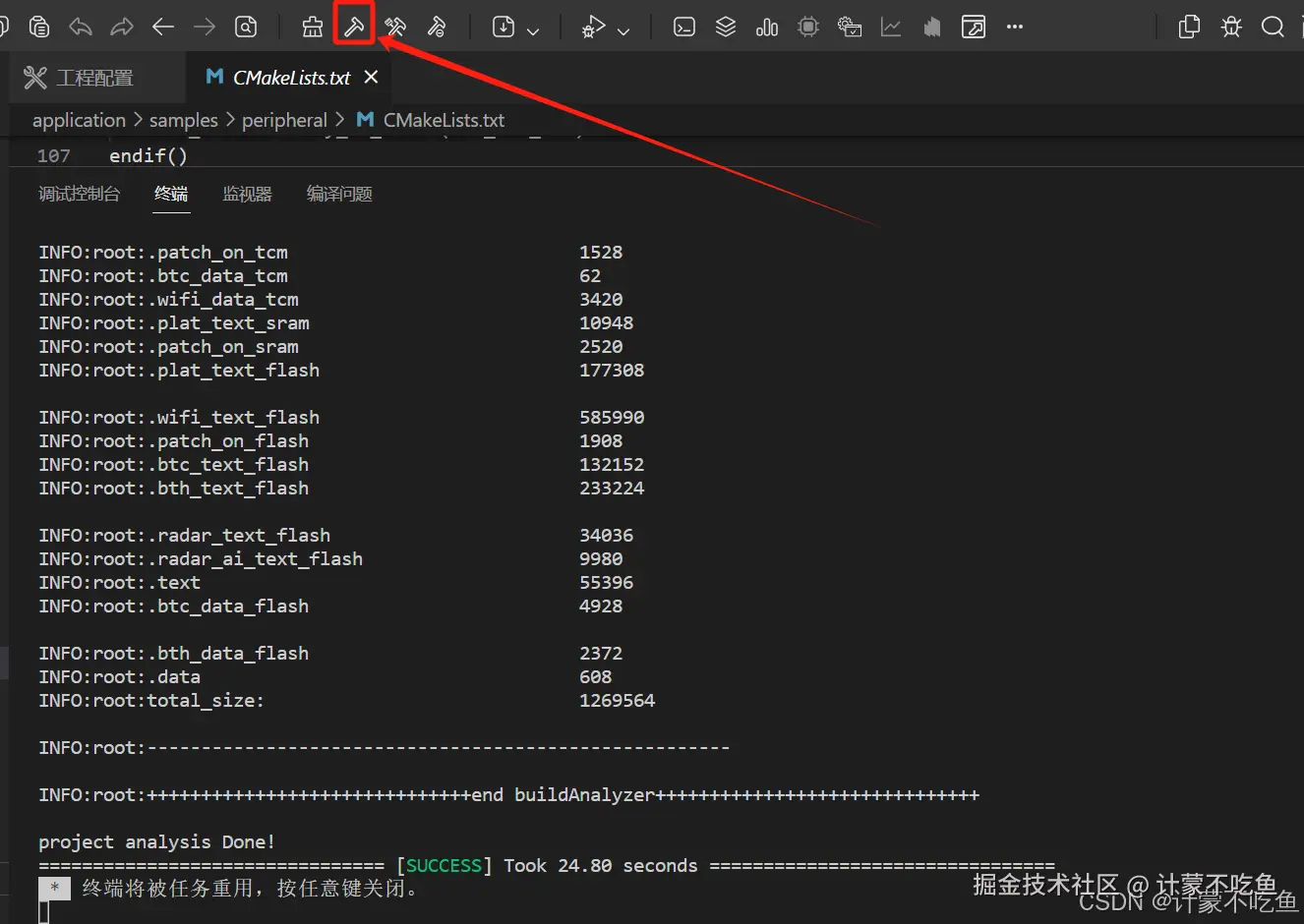The image size is (1304, 924).
Task: Click the application breadcrumb segment
Action: (x=79, y=120)
